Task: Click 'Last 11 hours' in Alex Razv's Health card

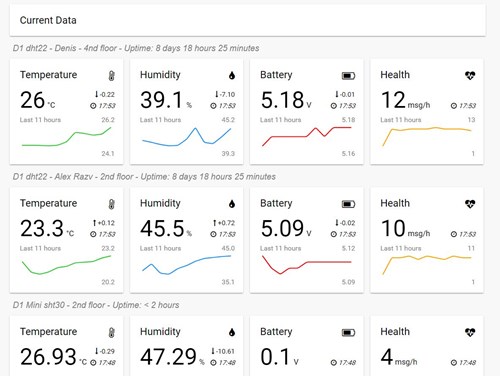Action: [401, 248]
